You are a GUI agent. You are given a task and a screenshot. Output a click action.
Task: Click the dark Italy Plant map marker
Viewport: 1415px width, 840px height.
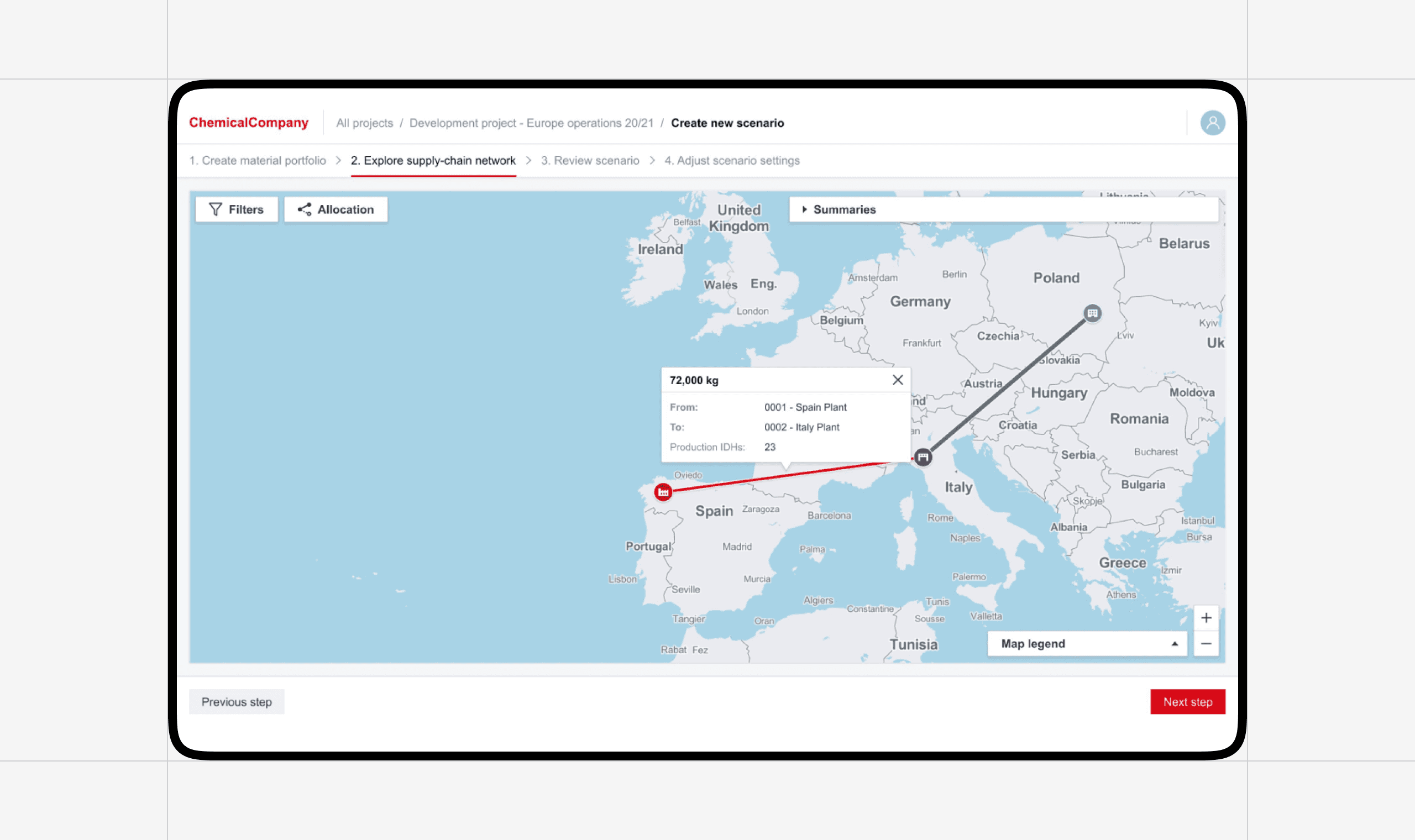(x=923, y=457)
